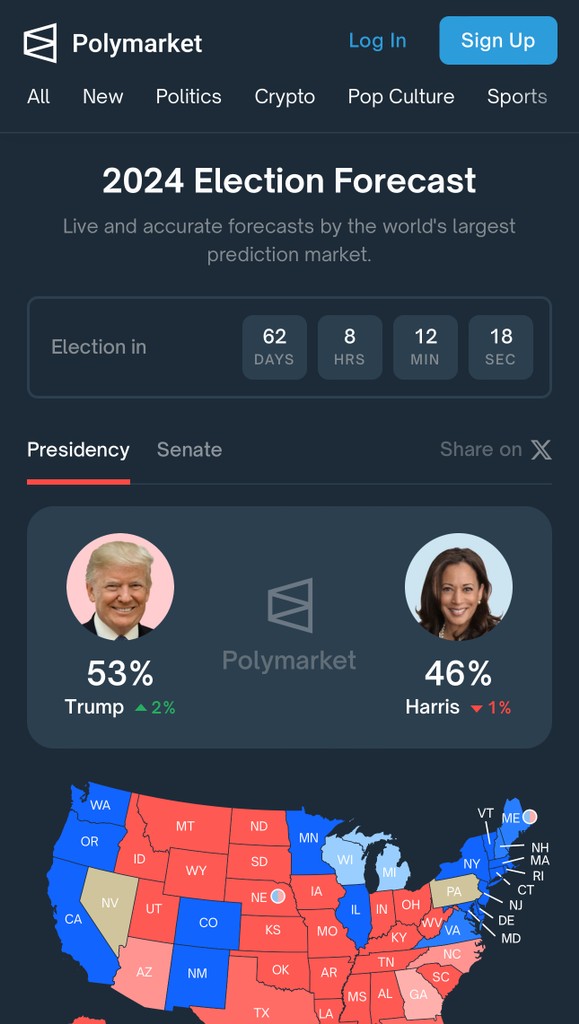Open the Crypto category
The width and height of the screenshot is (579, 1024).
(285, 97)
